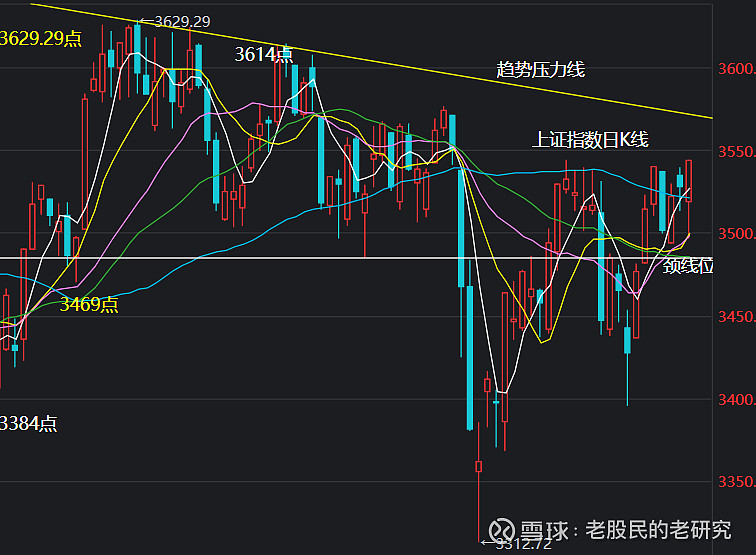Click the 3550 price axis label

[x=737, y=152]
